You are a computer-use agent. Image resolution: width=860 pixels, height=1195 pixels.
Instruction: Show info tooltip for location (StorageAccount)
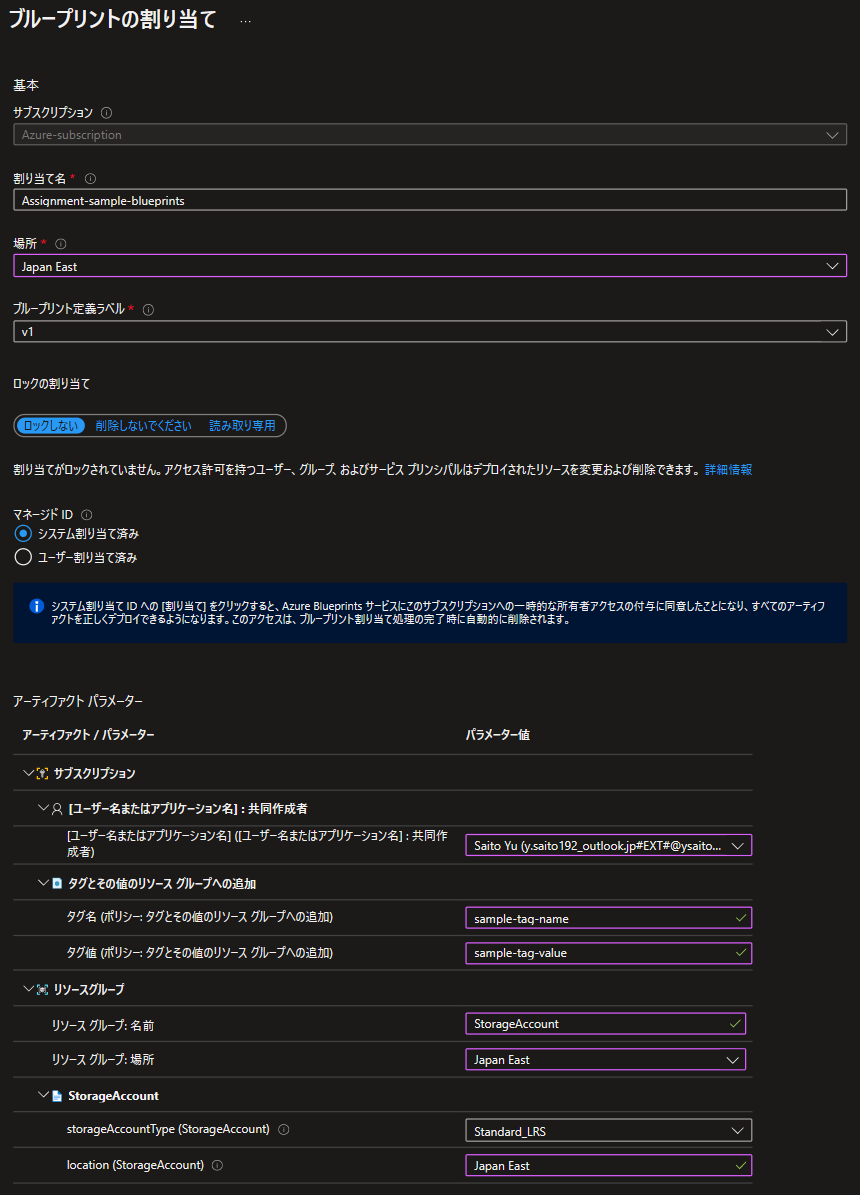[217, 1165]
